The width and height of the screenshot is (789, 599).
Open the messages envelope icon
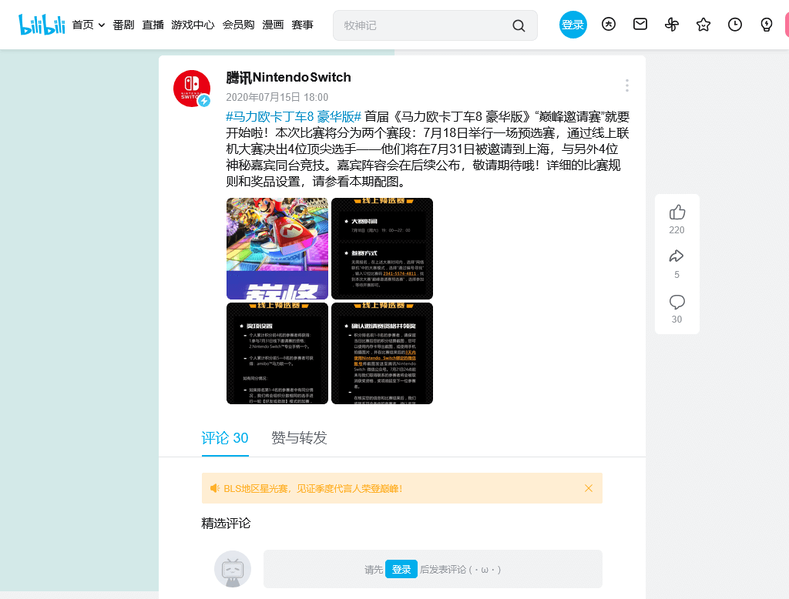[x=640, y=24]
